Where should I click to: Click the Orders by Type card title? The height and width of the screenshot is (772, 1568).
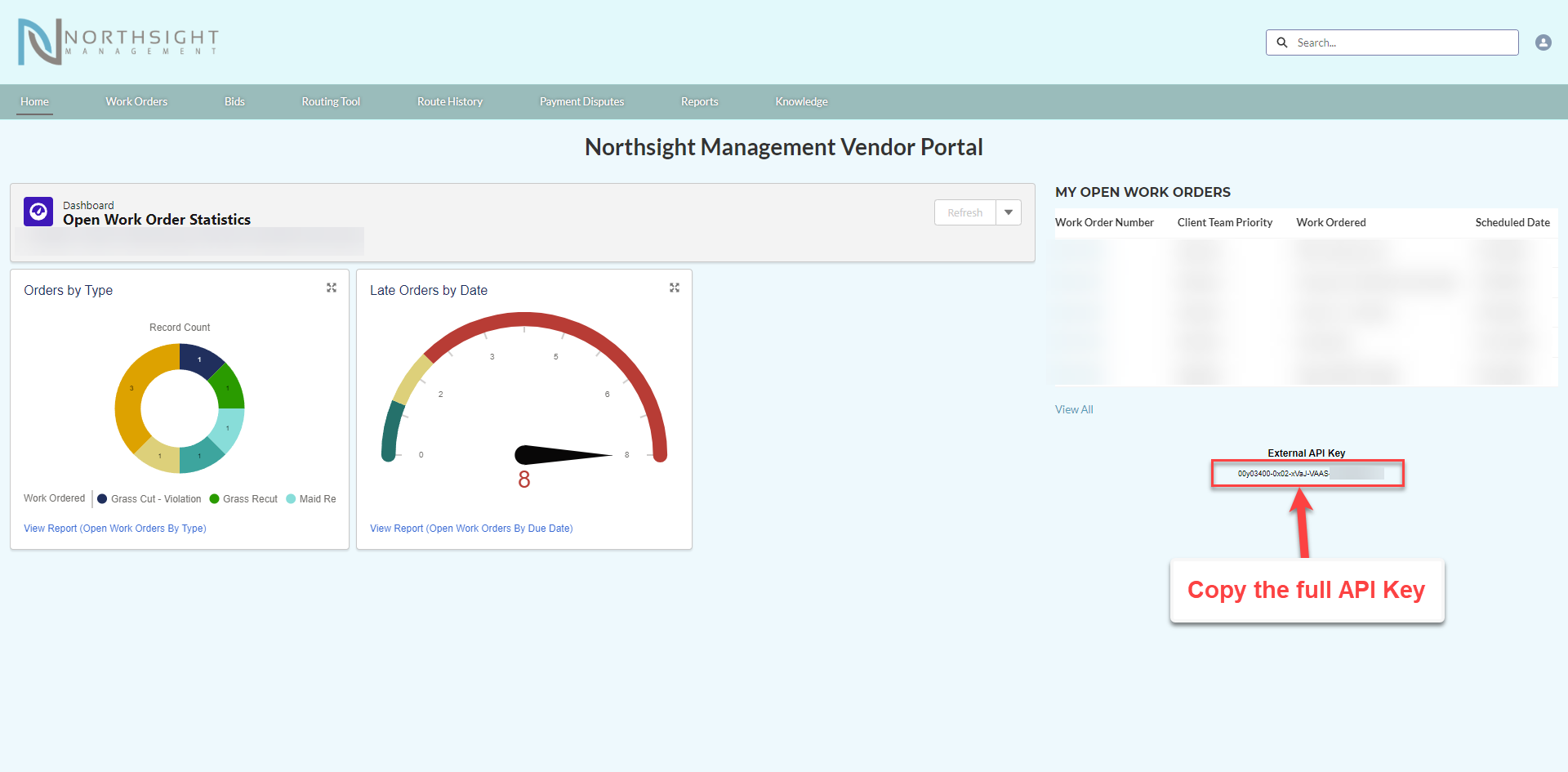click(x=69, y=290)
